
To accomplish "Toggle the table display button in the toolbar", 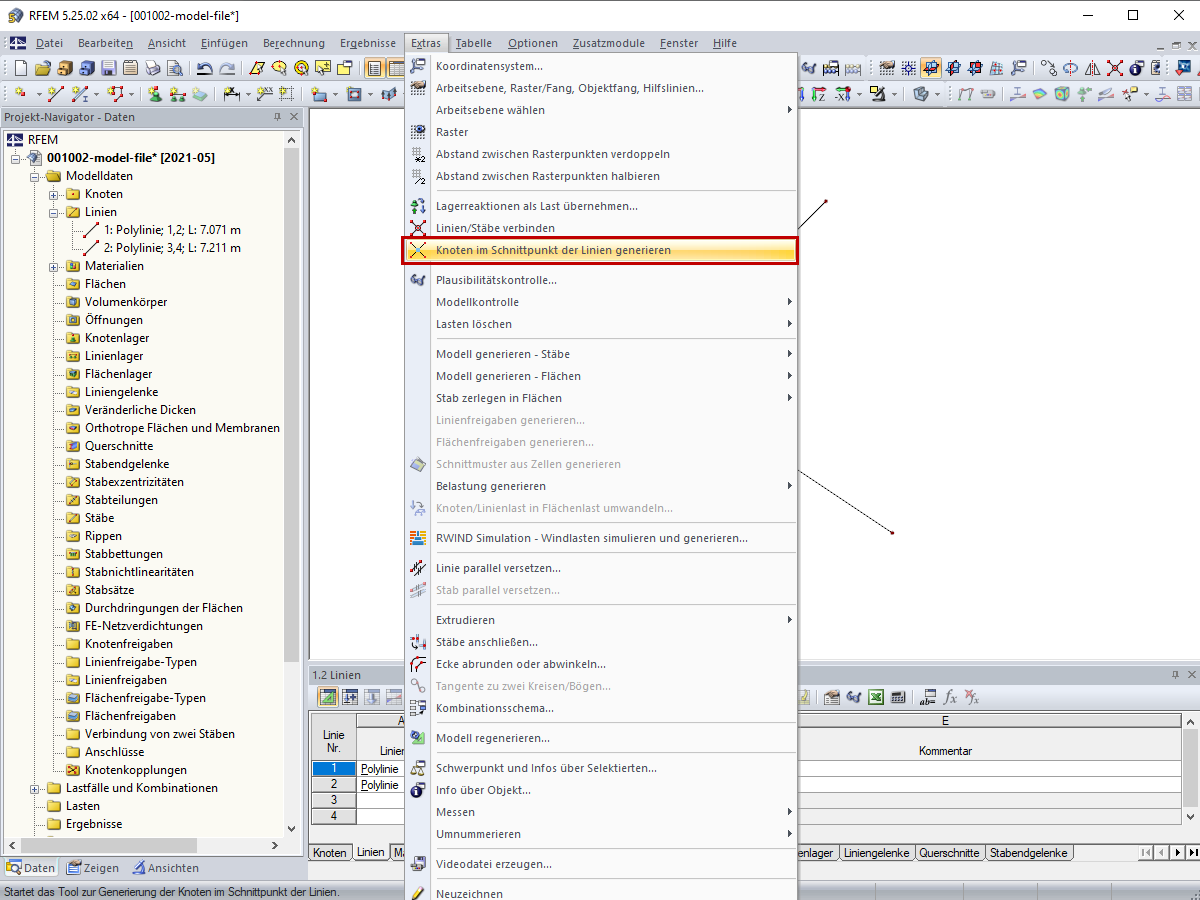I will 396,68.
